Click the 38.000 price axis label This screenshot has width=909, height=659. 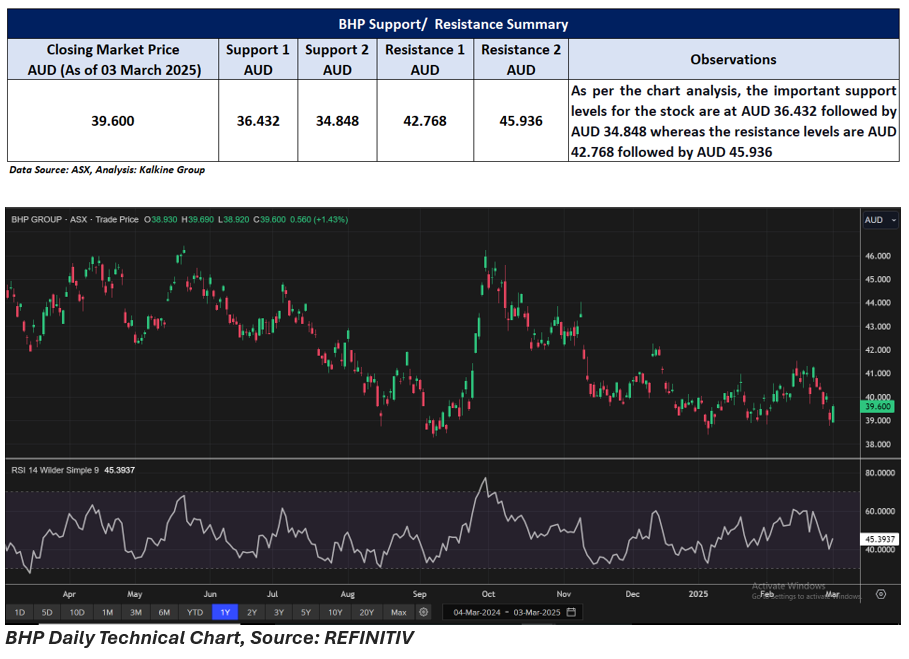(x=878, y=445)
